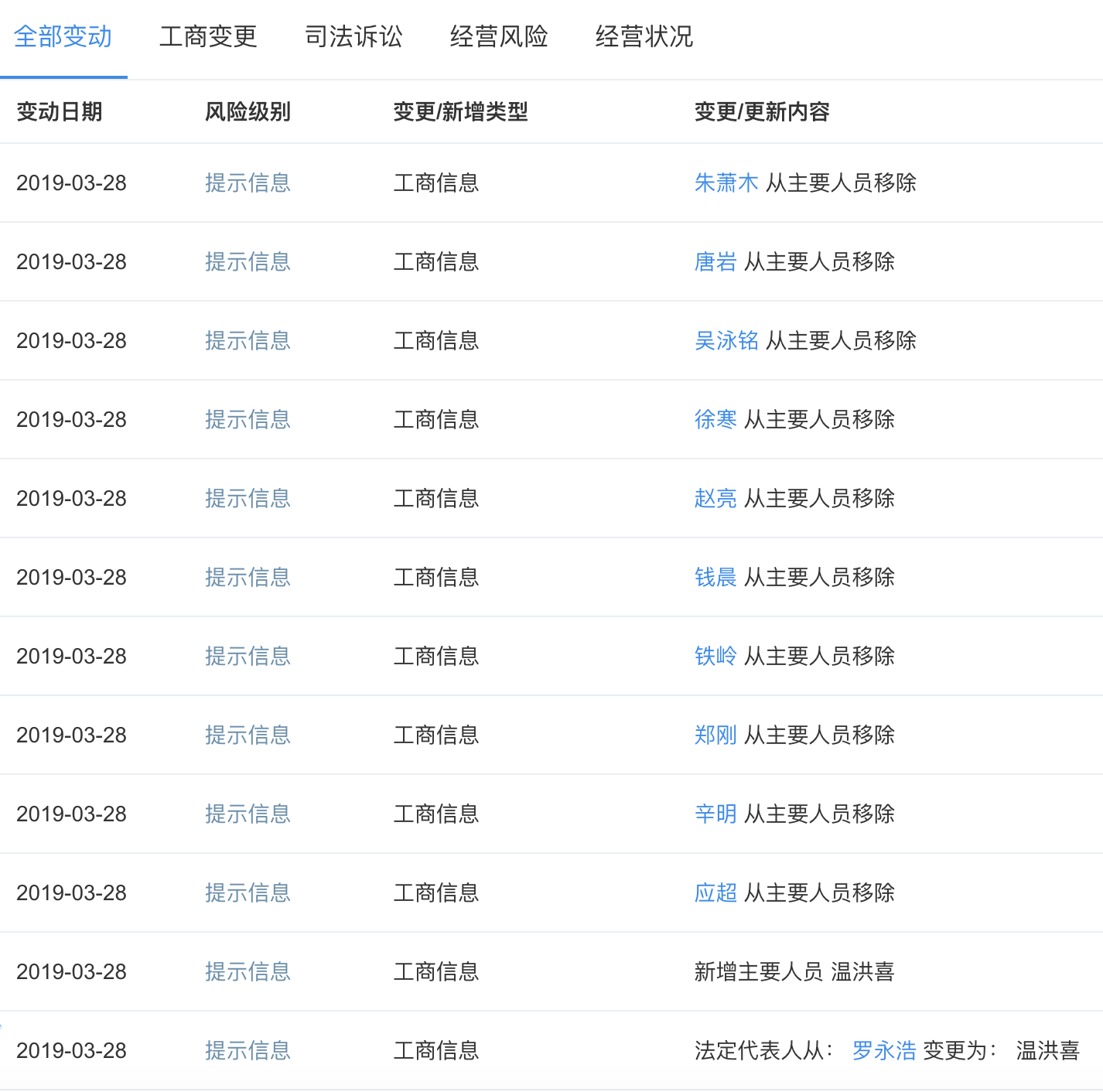The image size is (1103, 1092).
Task: Open the 朱萧木 person link
Action: [726, 183]
